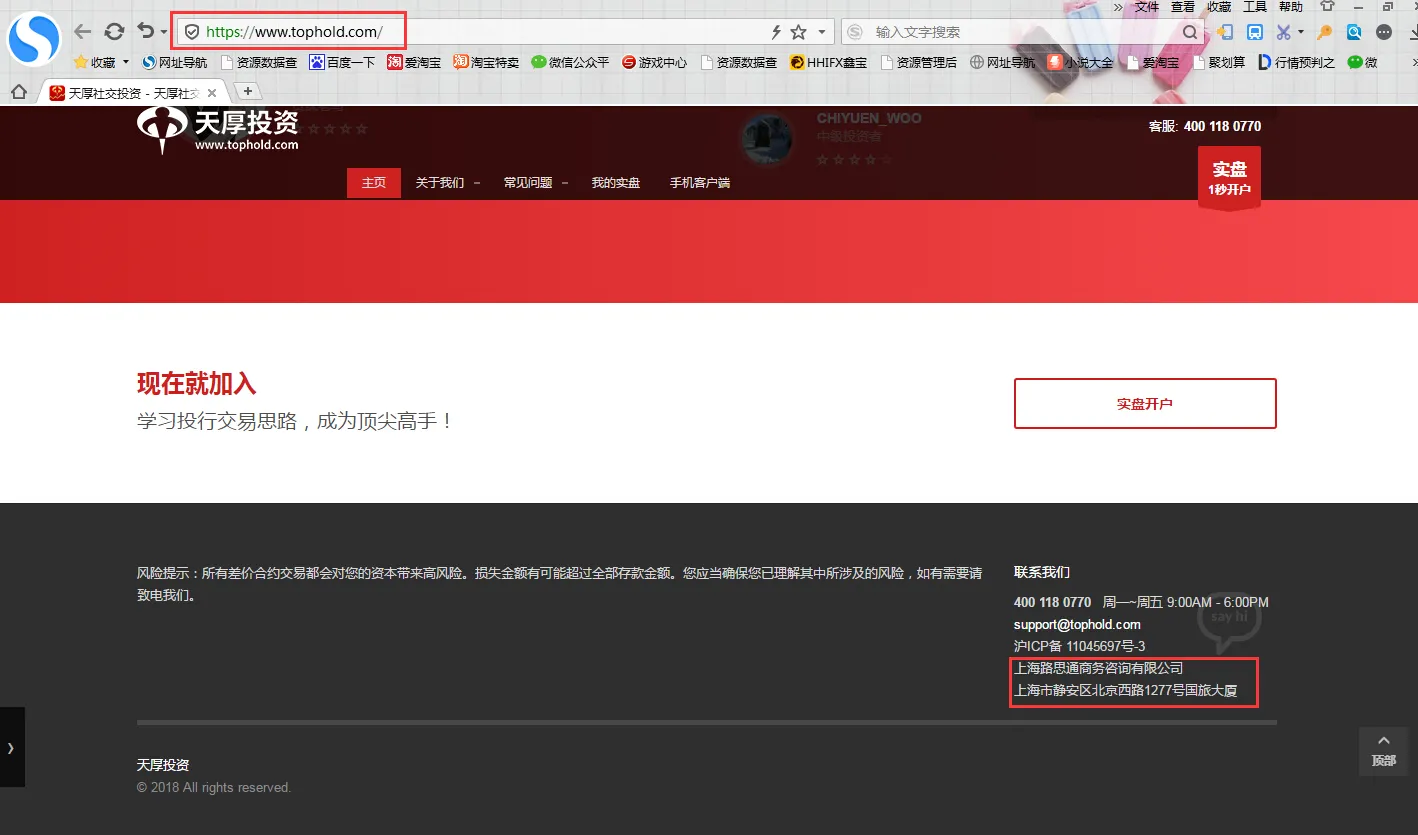Click the CHIYUEN_WOO avatar thumbnail
The width and height of the screenshot is (1418, 835).
pos(768,139)
